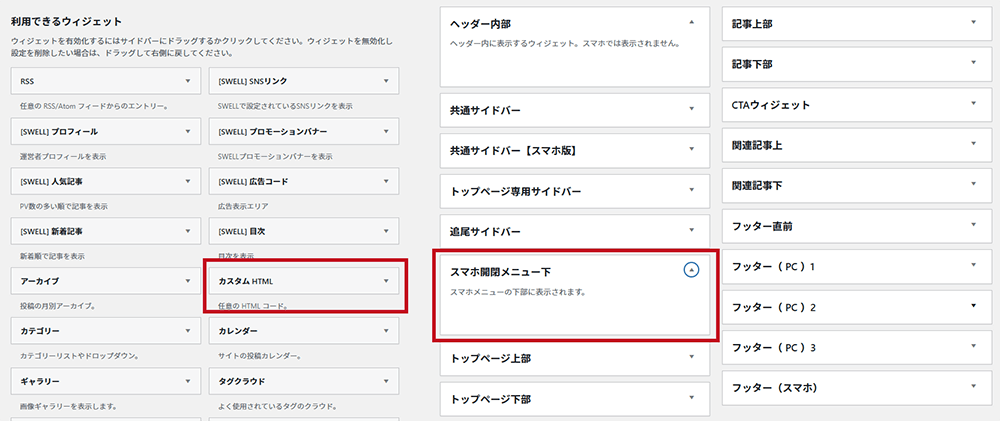Expand the アーカイブ widget arrow
This screenshot has width=1000, height=421.
tap(188, 281)
